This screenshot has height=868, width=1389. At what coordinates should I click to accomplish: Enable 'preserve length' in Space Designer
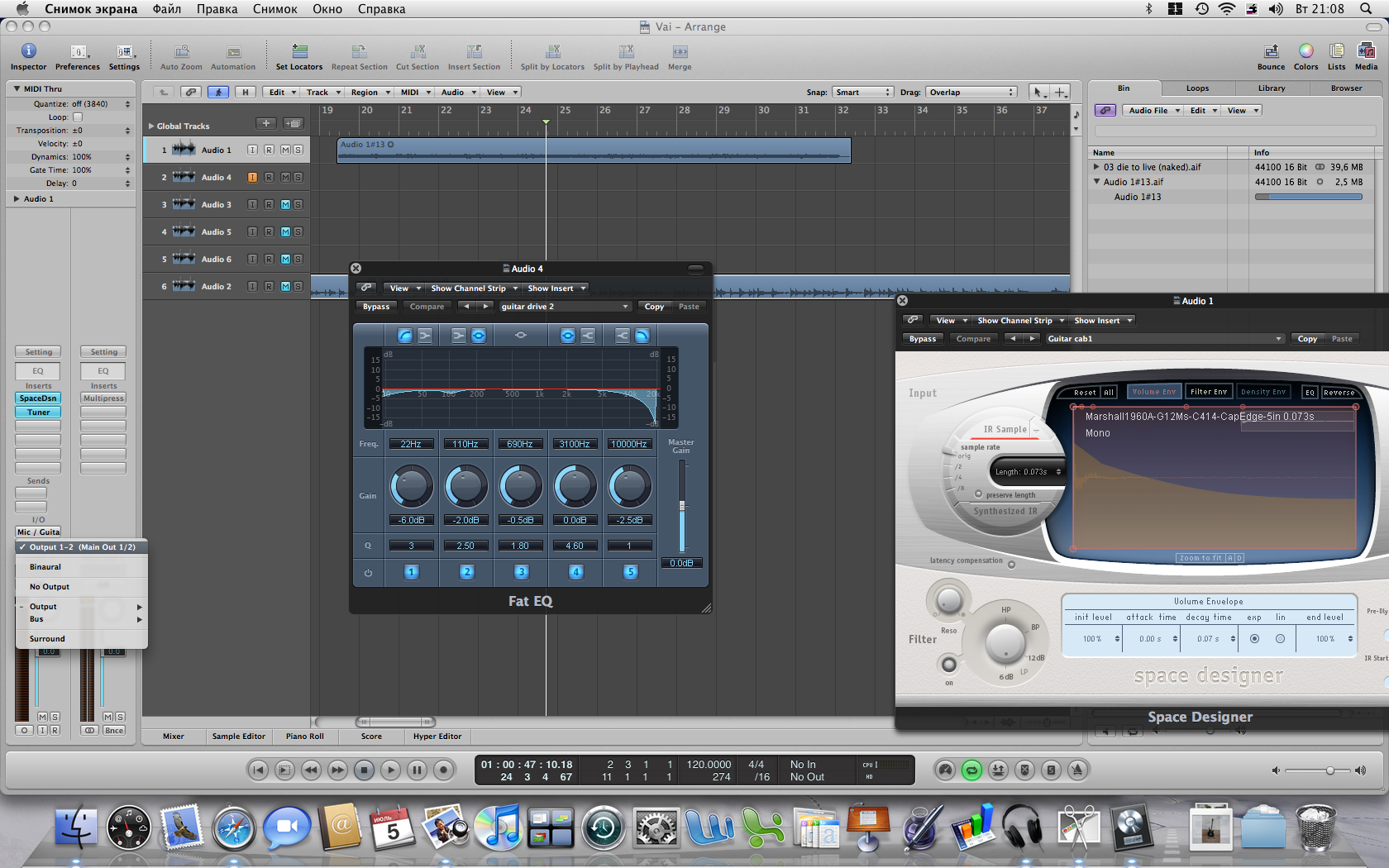[979, 494]
